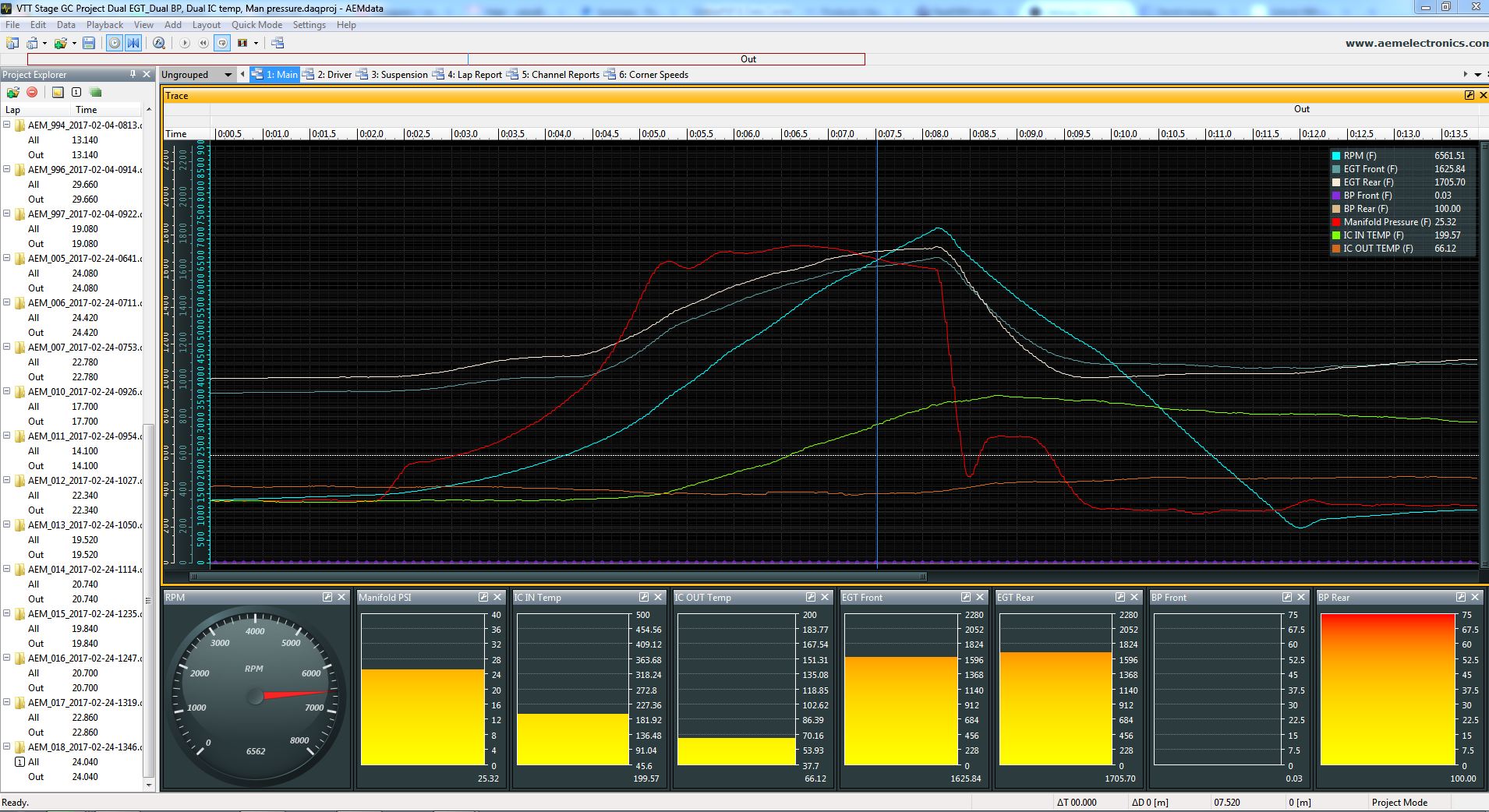Collapse the AEM_994_2017-02-04-0813 tree node
The height and width of the screenshot is (812, 1489).
pyautogui.click(x=7, y=125)
